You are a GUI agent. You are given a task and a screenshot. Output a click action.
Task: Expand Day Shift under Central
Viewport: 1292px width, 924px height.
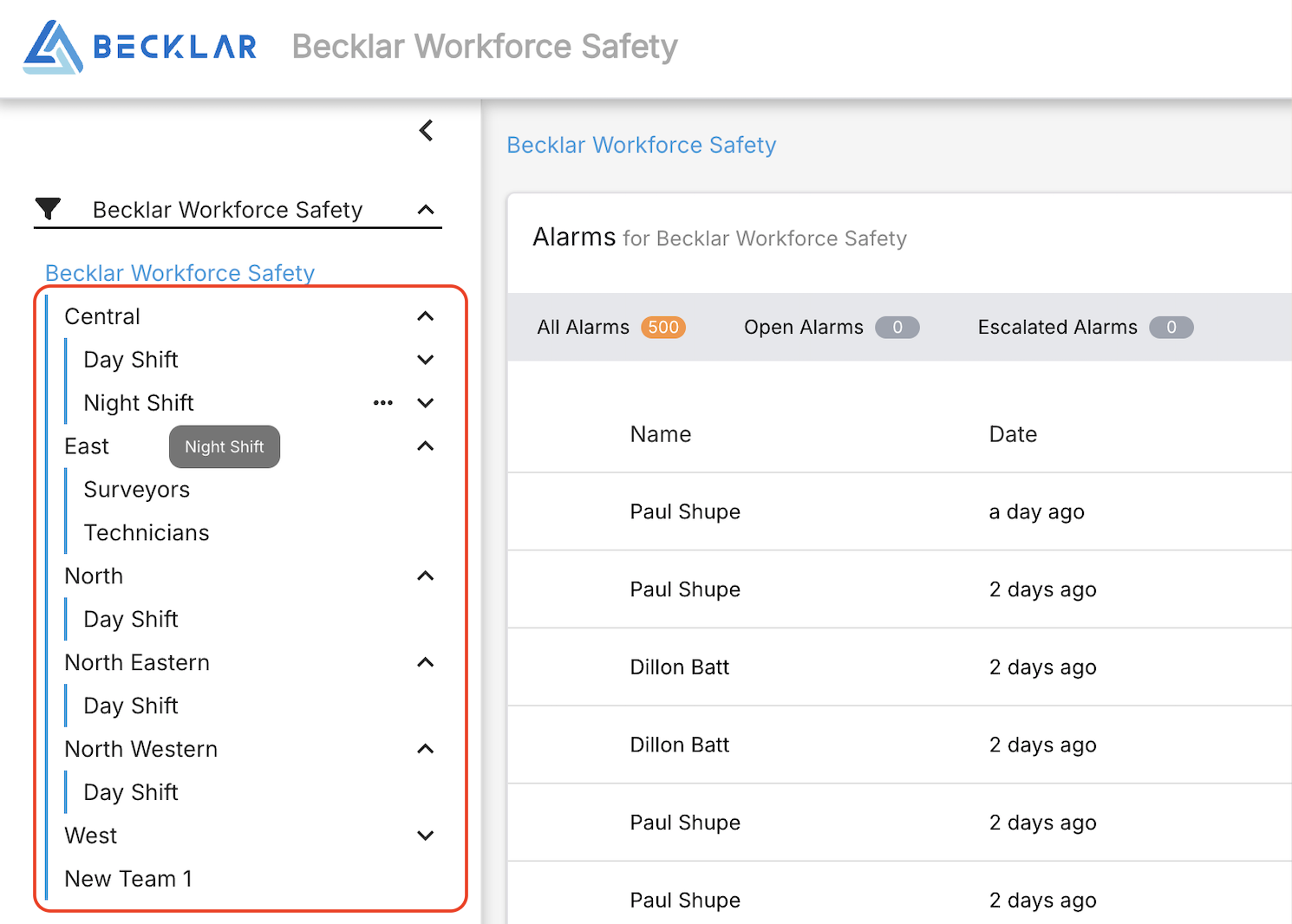426,360
